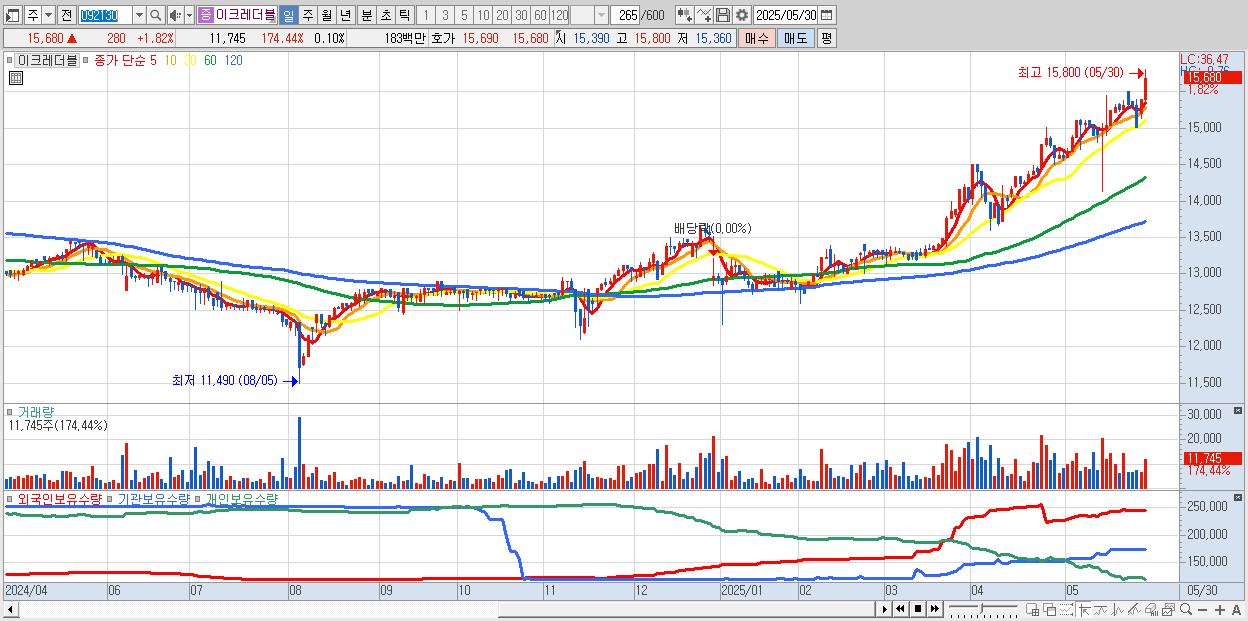Screen dimensions: 1248x621
Task: Click the bottom toolbar zoom magnifier icon
Action: 1186,609
